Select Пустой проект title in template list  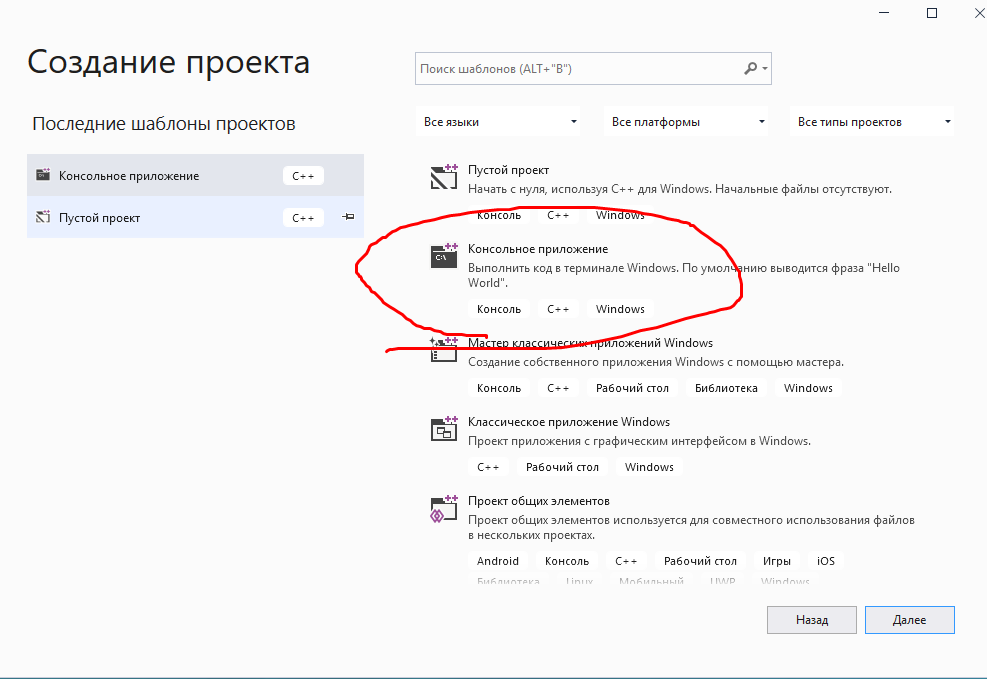508,170
